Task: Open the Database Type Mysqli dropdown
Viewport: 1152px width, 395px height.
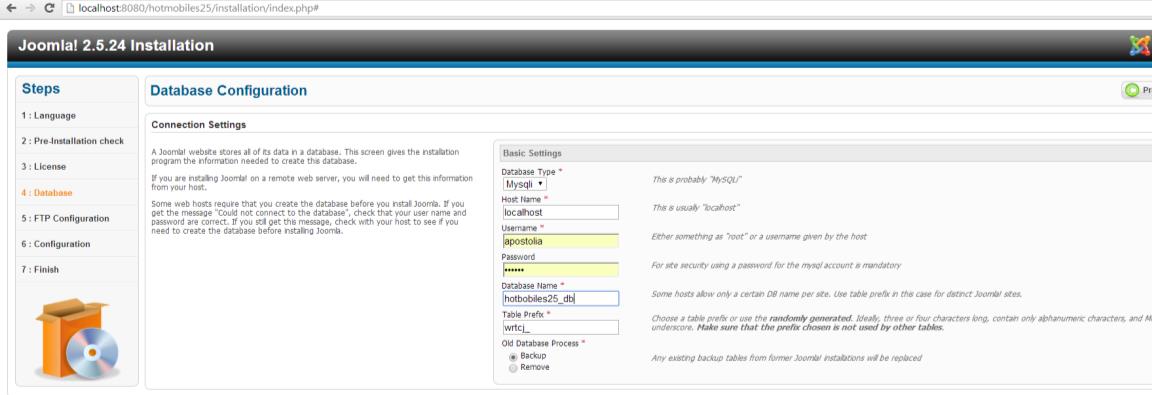Action: (x=524, y=184)
